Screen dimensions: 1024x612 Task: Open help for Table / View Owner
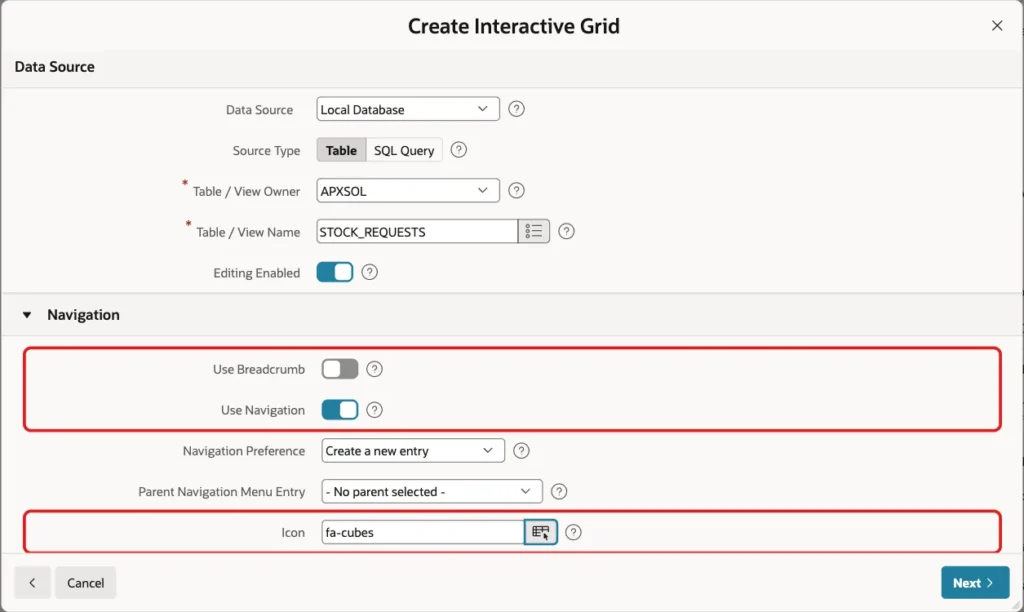coord(516,191)
